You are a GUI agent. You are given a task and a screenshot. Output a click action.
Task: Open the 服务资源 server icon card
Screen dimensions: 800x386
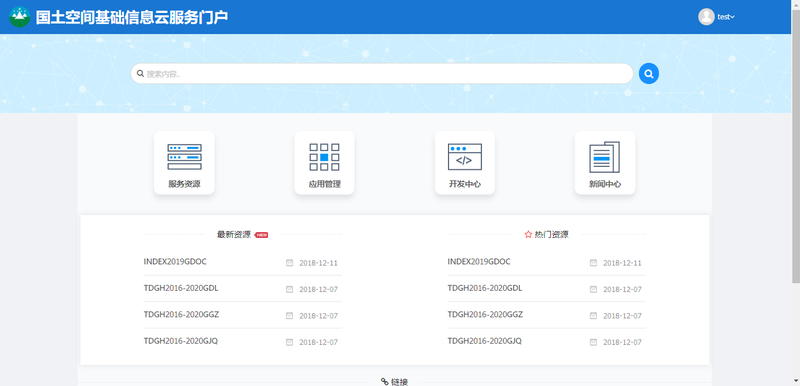184,163
